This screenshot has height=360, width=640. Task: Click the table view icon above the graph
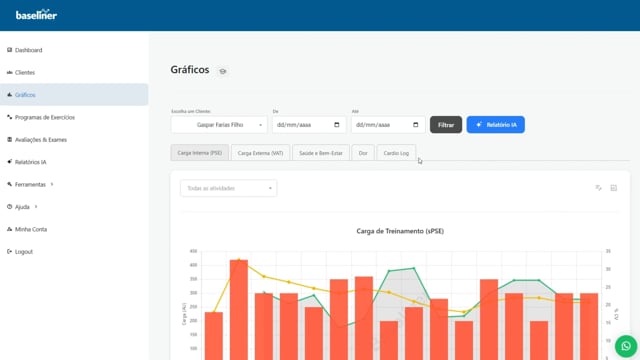pyautogui.click(x=613, y=188)
